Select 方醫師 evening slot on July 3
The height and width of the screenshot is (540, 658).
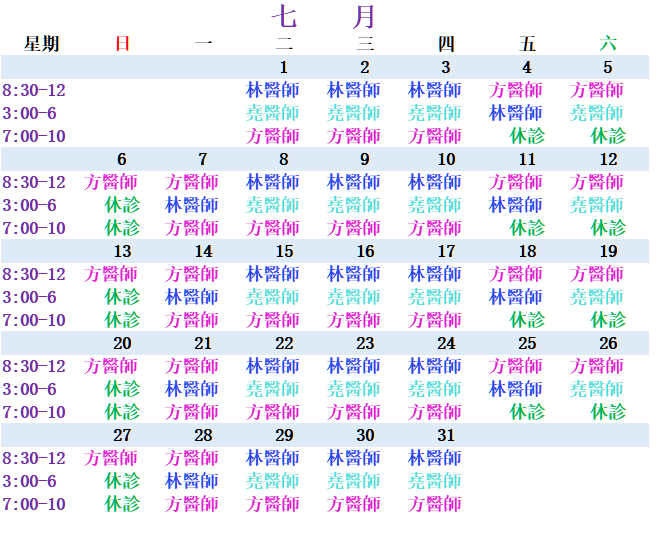(x=434, y=136)
